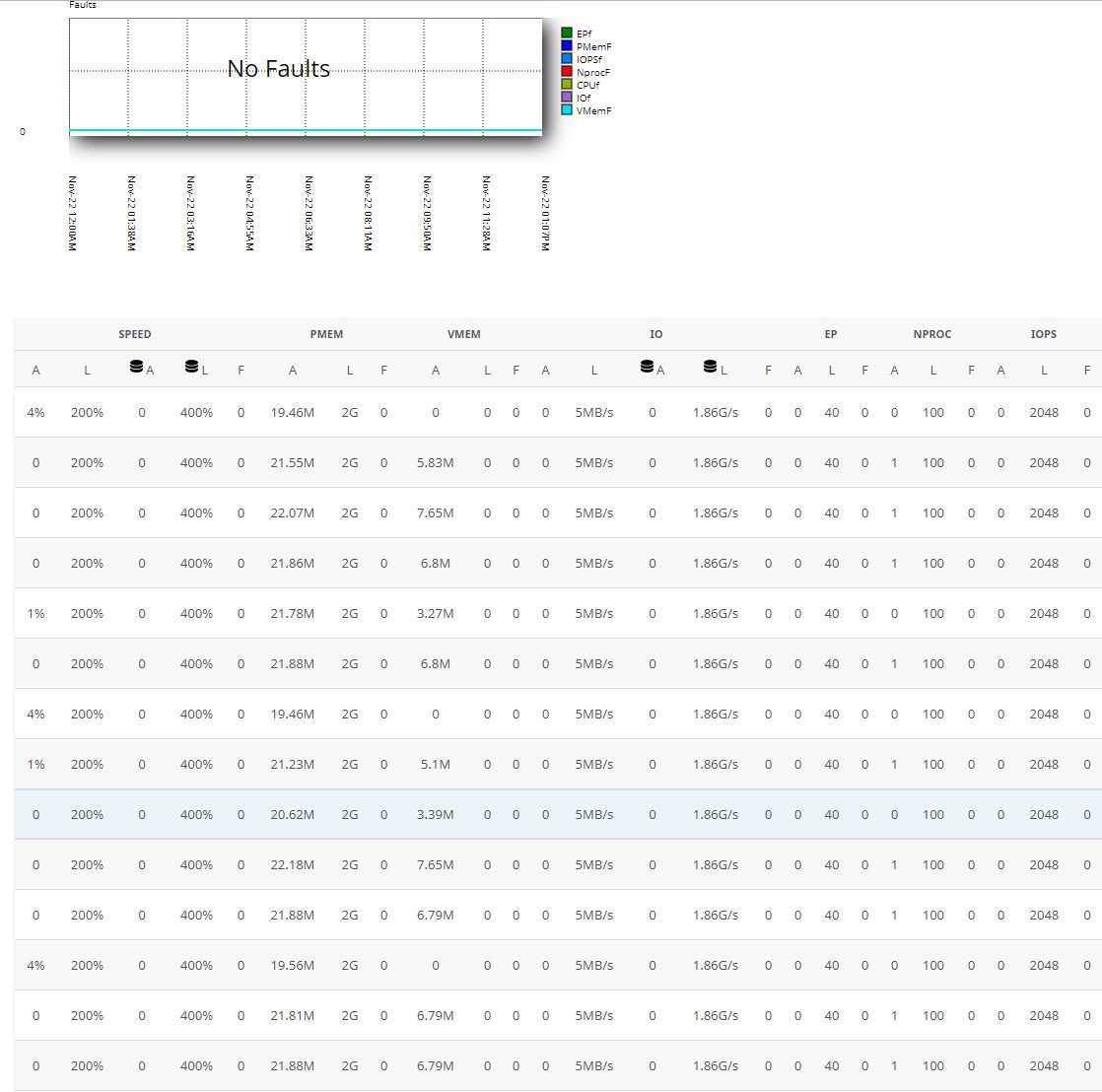
Task: Click the PMEM column group header
Action: pos(326,334)
